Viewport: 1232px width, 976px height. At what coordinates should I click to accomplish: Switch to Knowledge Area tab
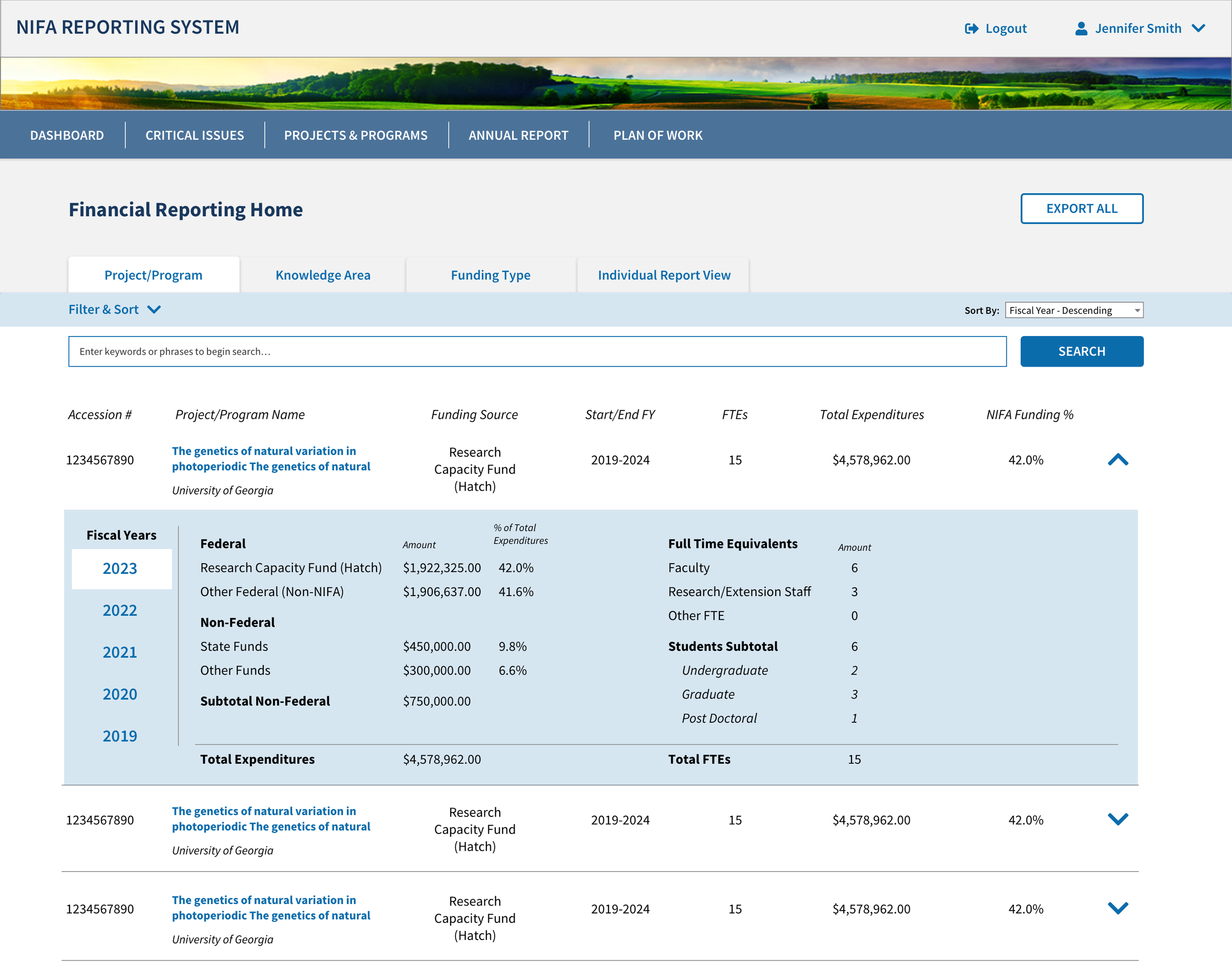[323, 275]
